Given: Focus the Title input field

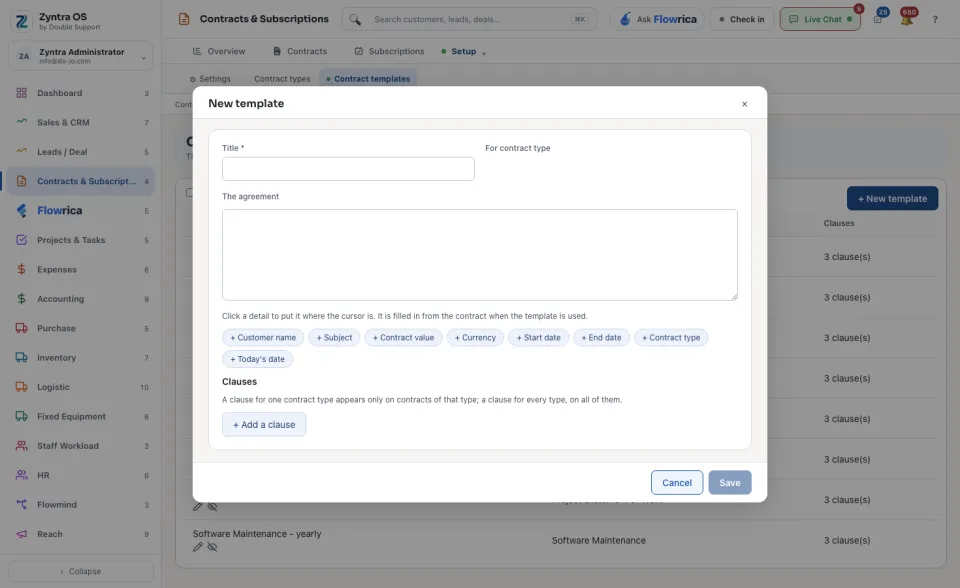Looking at the screenshot, I should click(x=348, y=169).
